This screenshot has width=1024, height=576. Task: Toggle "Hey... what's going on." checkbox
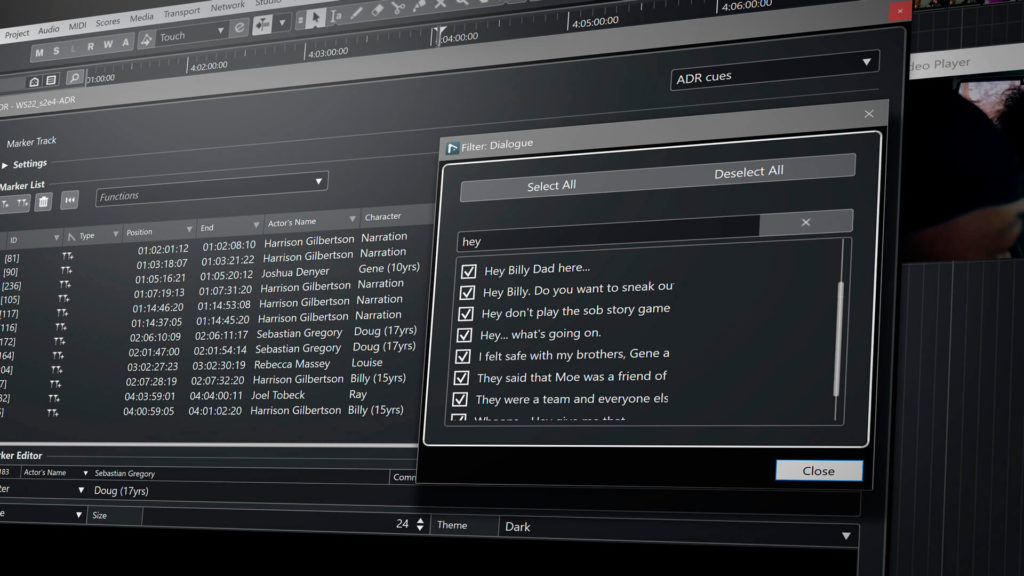464,335
